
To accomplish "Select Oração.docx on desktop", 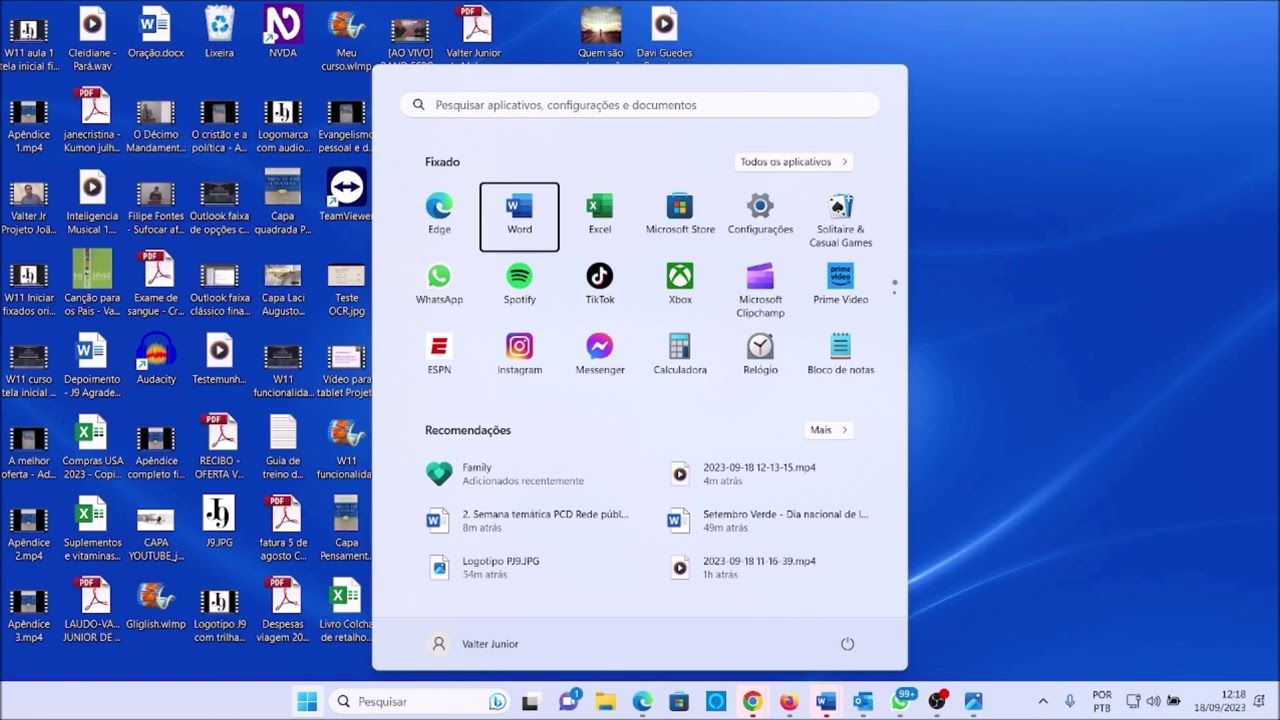I will click(156, 32).
